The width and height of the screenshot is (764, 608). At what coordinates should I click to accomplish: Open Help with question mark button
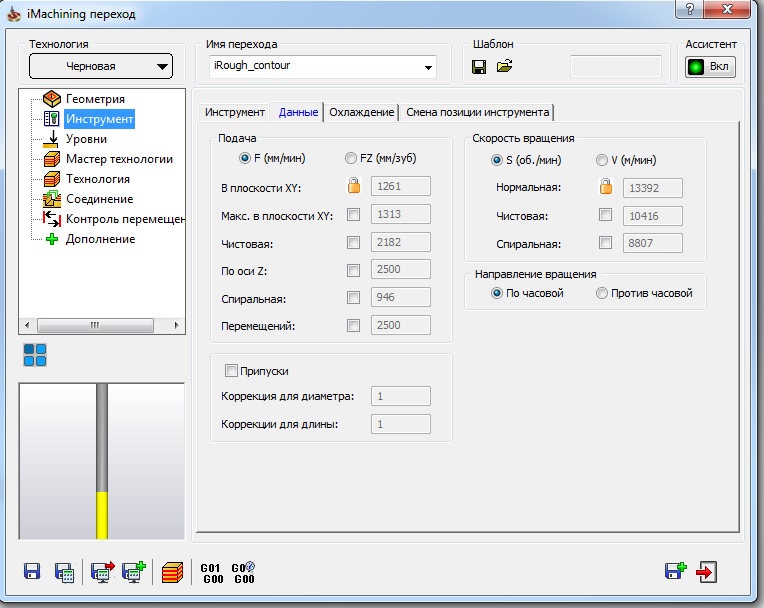click(x=689, y=9)
